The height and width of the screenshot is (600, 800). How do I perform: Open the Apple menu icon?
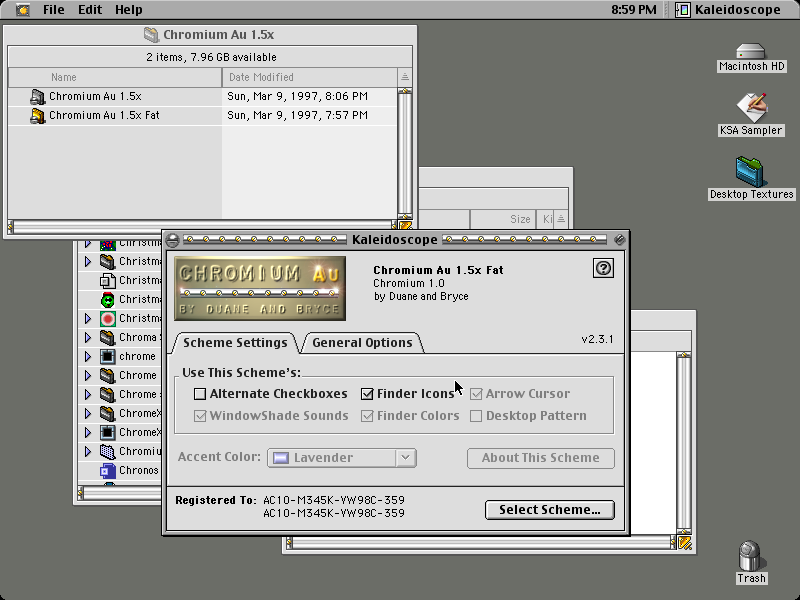coord(22,10)
